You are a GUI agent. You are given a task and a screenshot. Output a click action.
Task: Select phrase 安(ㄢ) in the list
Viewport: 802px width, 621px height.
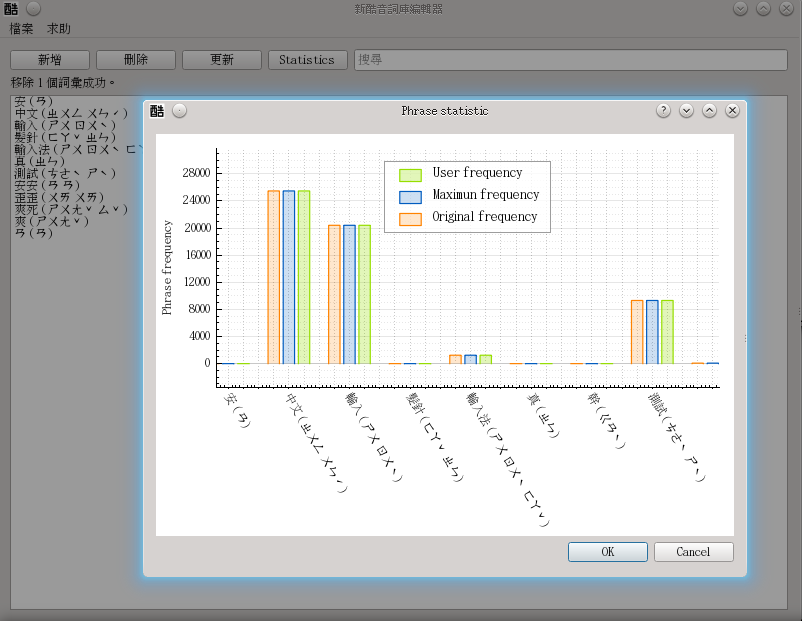click(34, 101)
